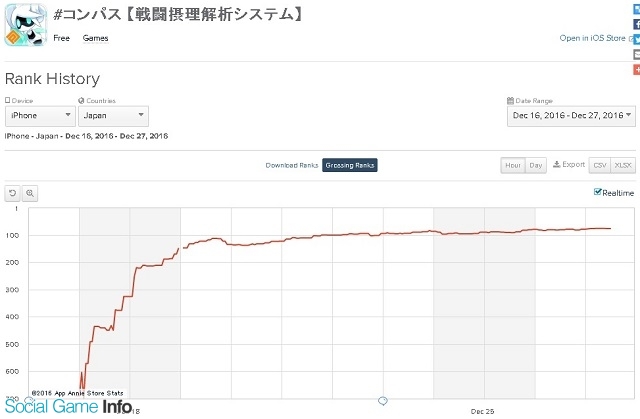Select the Grossing Ranks tab
Viewport: 640px width, 419px height.
click(350, 165)
